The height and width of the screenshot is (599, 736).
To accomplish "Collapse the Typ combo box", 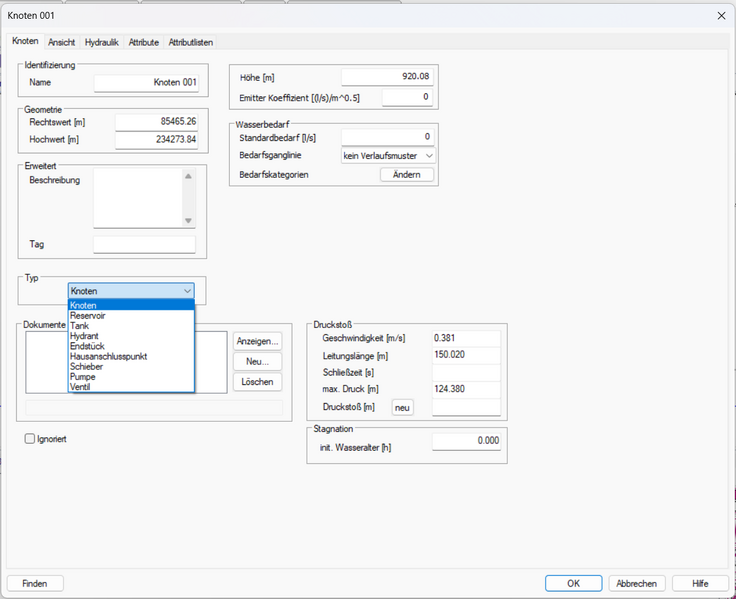I will pyautogui.click(x=131, y=291).
